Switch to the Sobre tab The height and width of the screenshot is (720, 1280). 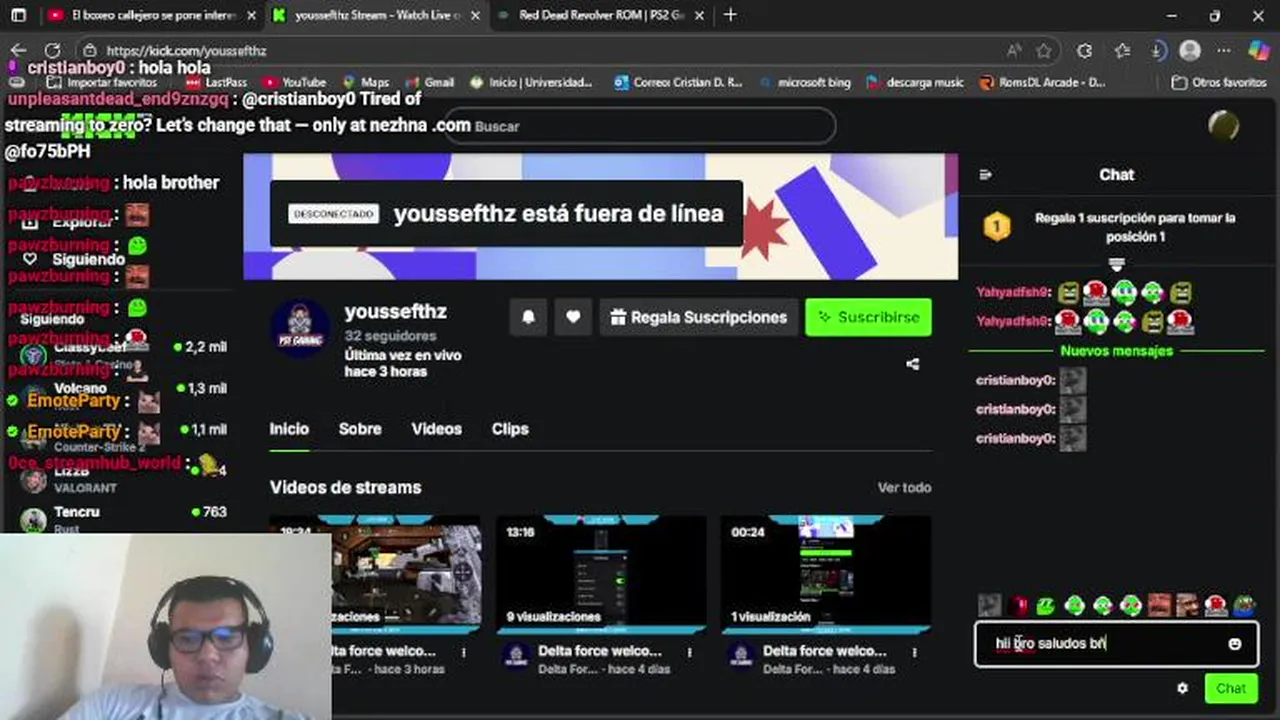(x=360, y=428)
